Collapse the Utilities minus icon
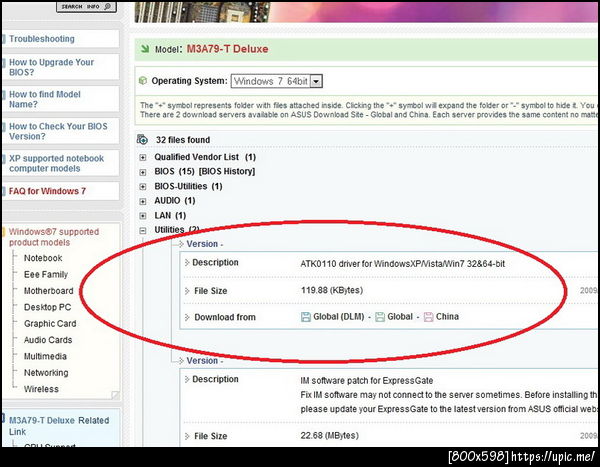 143,230
